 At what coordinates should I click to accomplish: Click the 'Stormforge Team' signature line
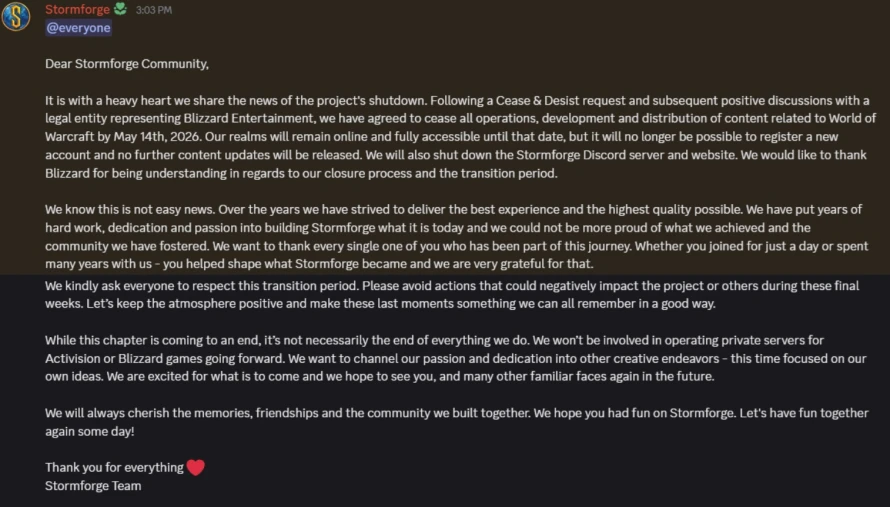pyautogui.click(x=93, y=486)
